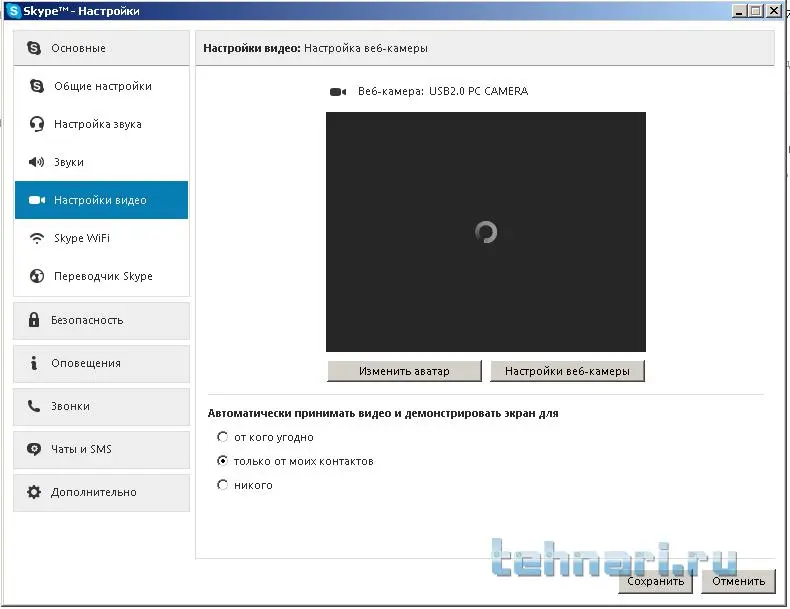Open Общие настройки page
The image size is (790, 609).
101,86
